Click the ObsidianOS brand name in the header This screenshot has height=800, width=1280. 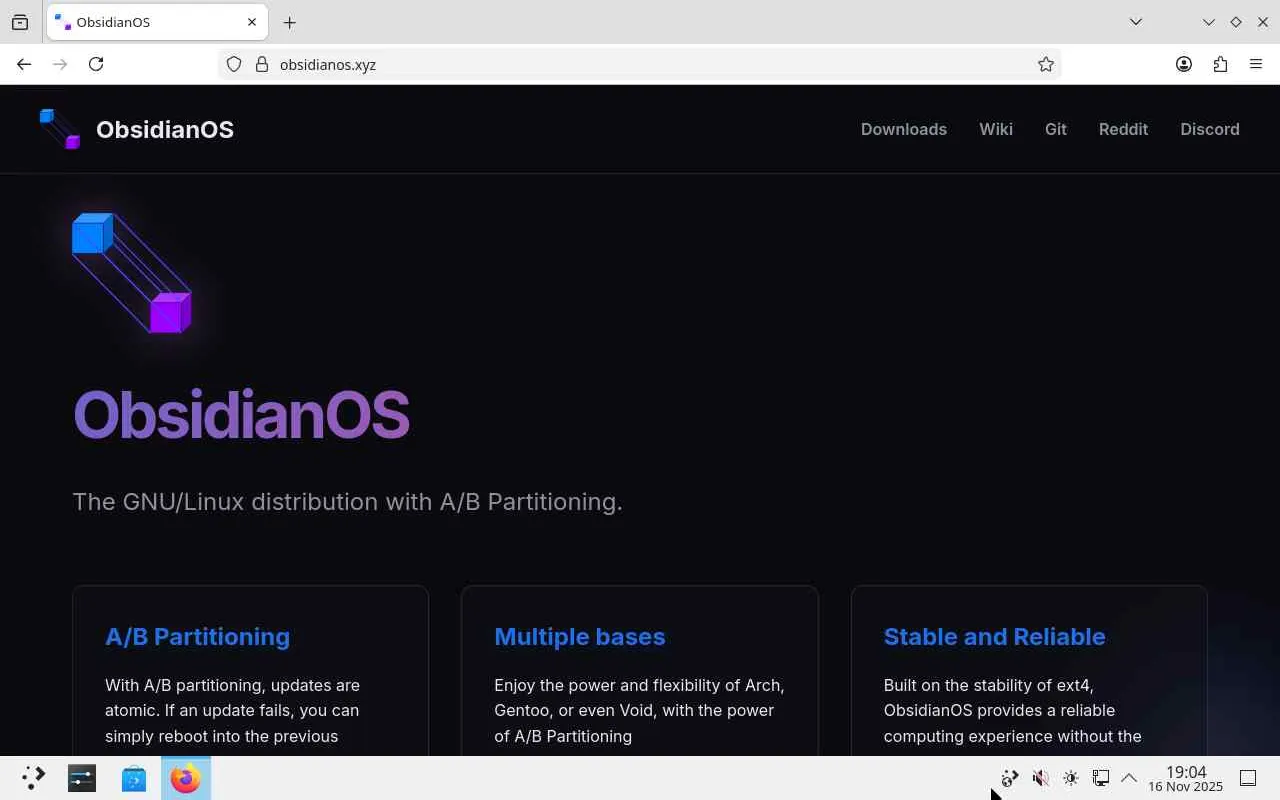point(165,129)
